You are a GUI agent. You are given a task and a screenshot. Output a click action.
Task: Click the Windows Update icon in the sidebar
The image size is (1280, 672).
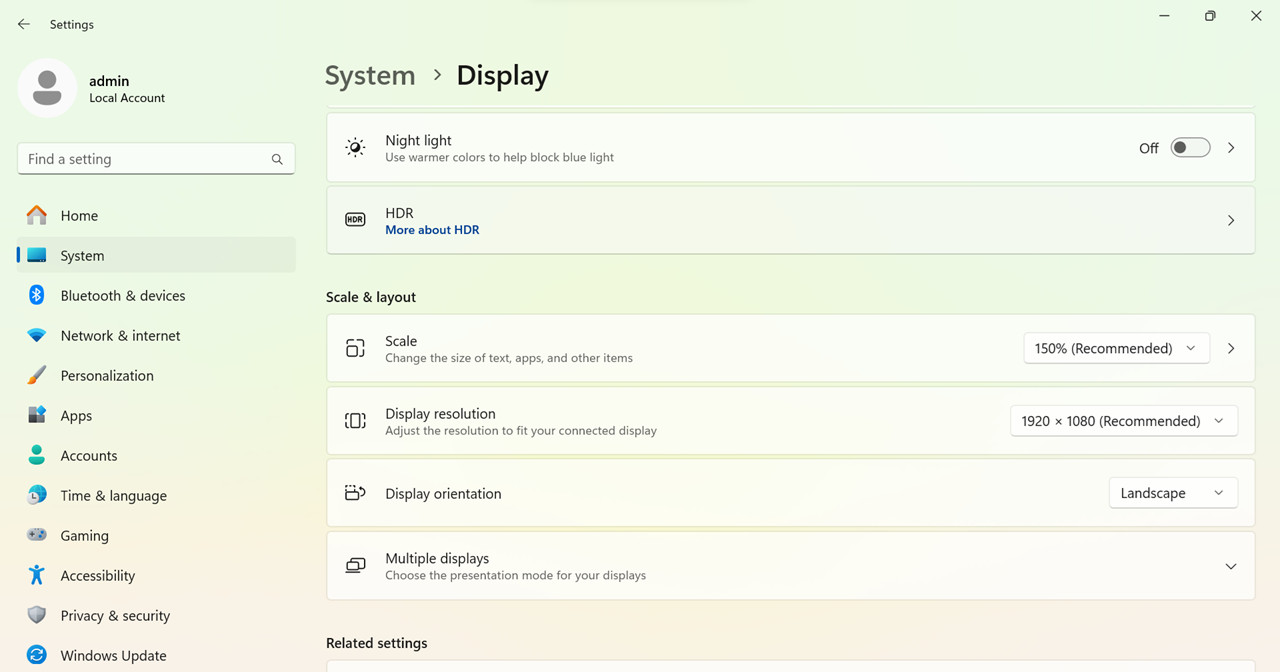click(x=37, y=655)
